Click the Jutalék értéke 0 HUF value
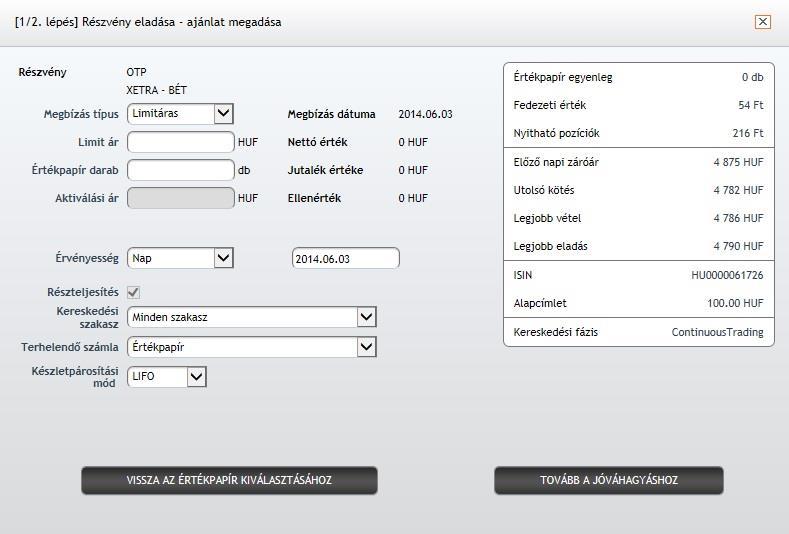This screenshot has height=534, width=789. point(413,170)
